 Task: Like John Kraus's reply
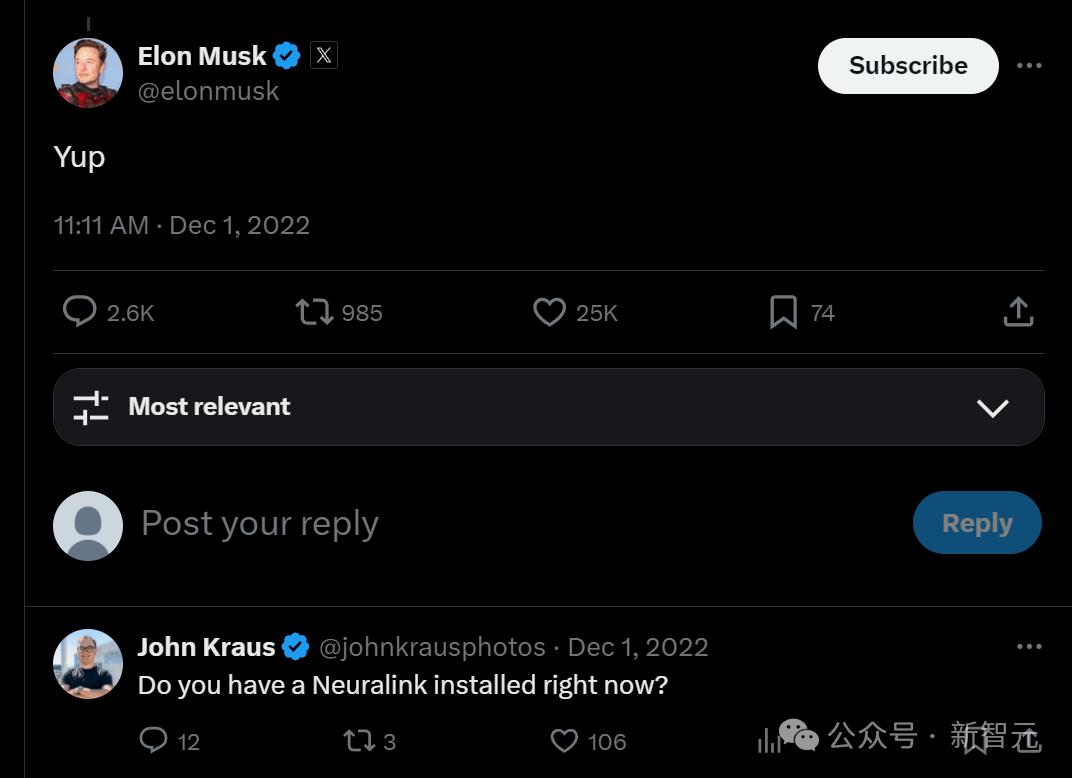(565, 740)
